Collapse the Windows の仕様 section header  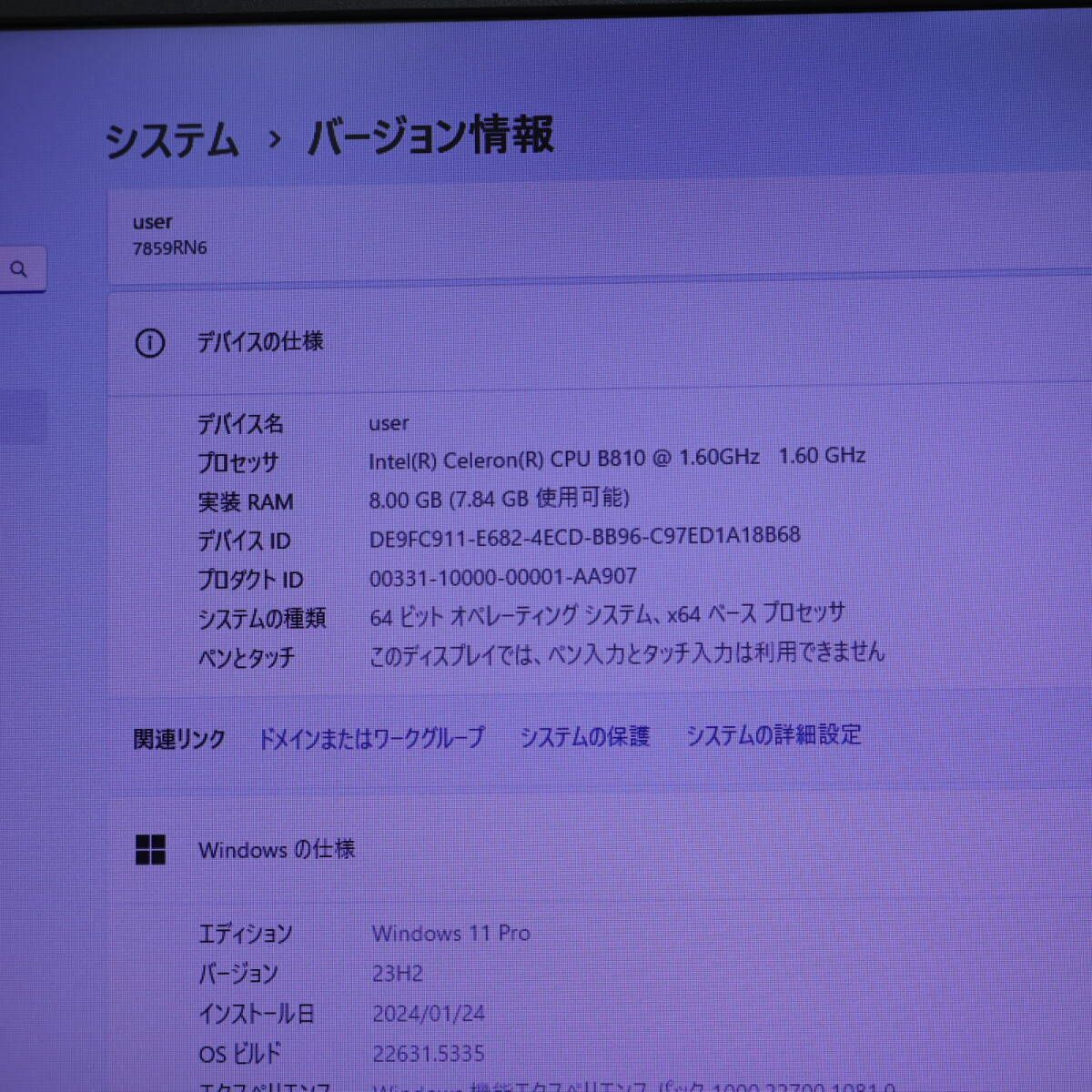pyautogui.click(x=601, y=850)
